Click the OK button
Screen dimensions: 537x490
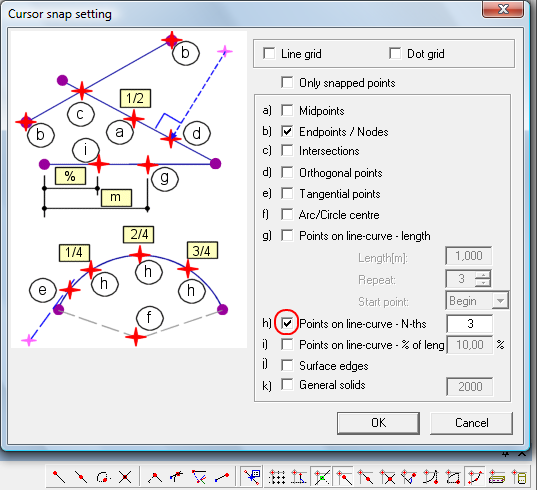coord(378,423)
